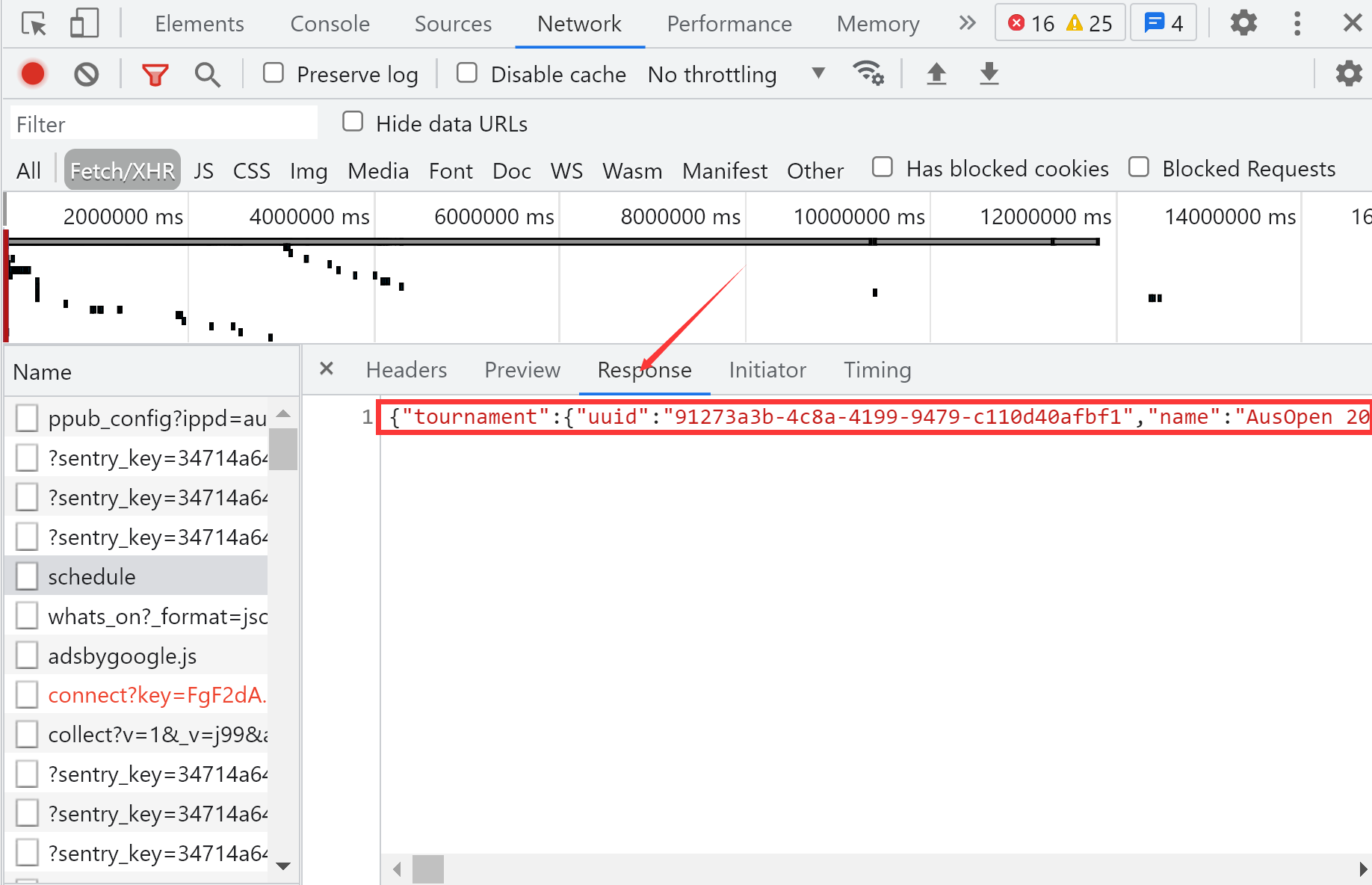Focus the Filter text field
The height and width of the screenshot is (885, 1372).
(x=164, y=123)
